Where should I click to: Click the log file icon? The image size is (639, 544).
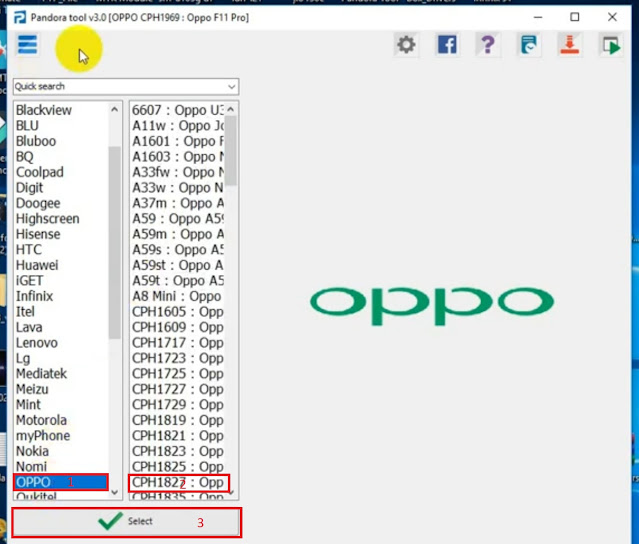coord(529,44)
